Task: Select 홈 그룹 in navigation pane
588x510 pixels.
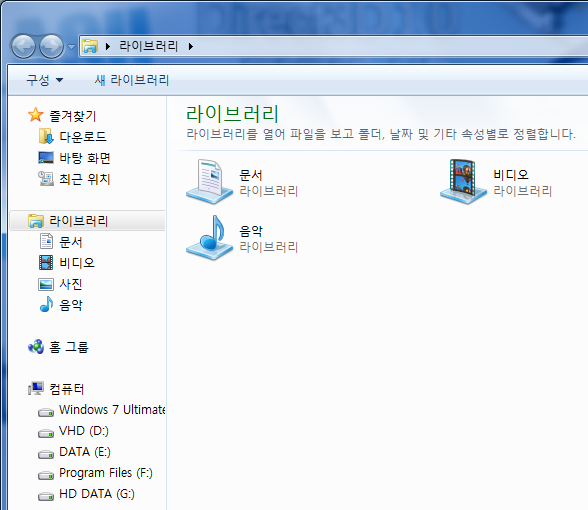Action: [69, 347]
